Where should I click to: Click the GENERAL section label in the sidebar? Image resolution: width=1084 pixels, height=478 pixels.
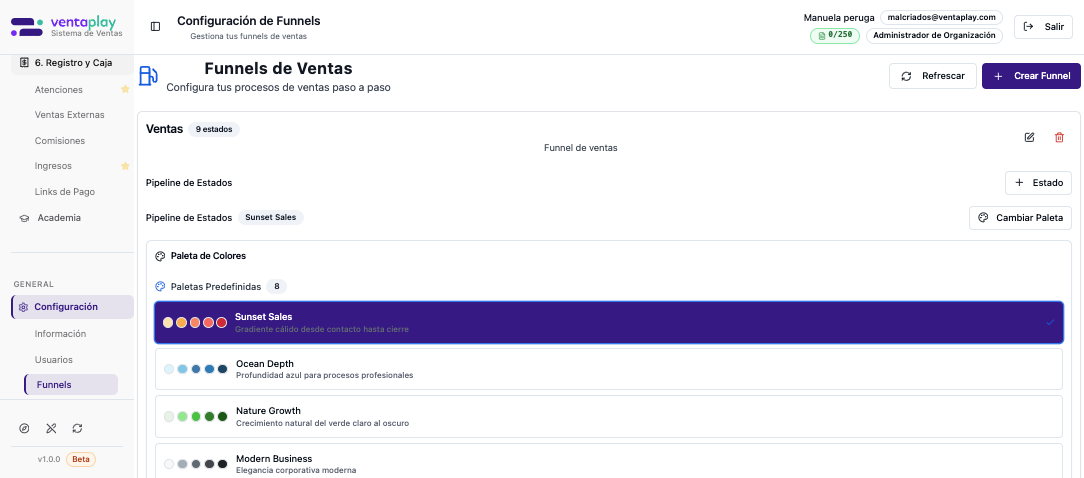[34, 284]
